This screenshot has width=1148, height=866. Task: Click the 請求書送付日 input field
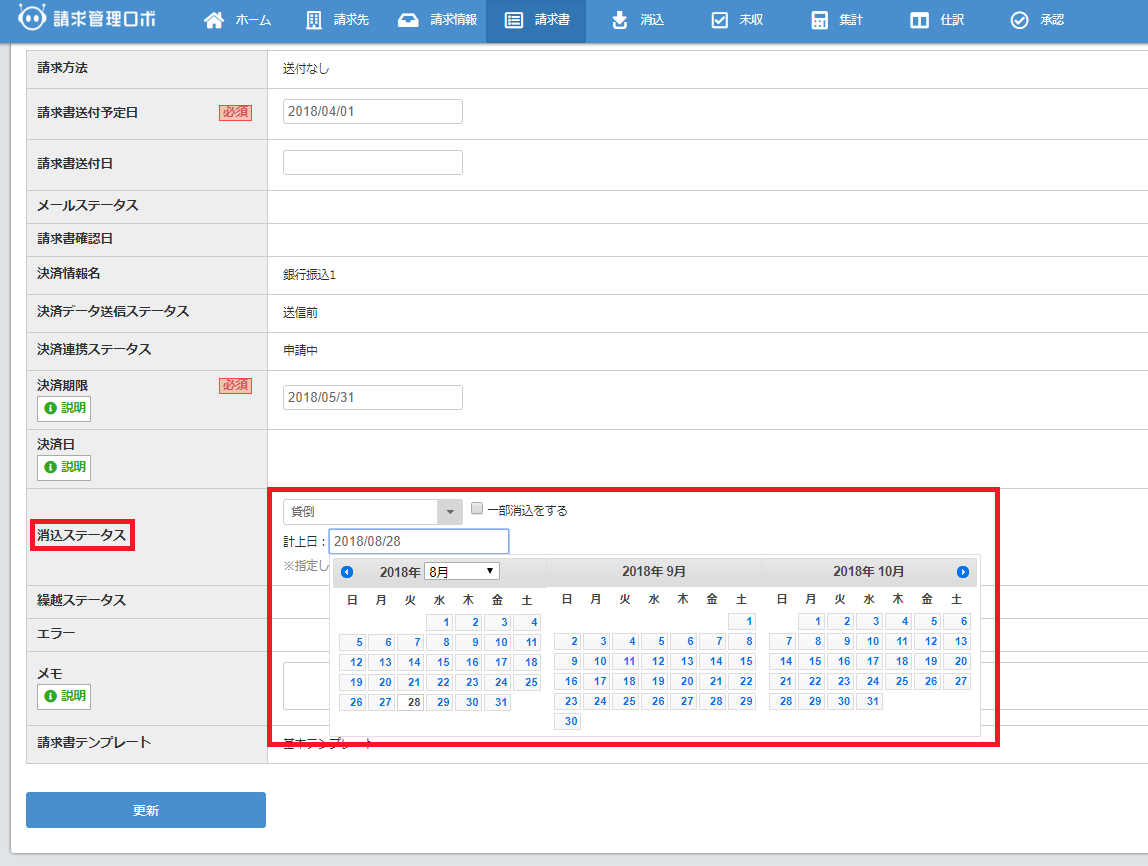pos(372,163)
